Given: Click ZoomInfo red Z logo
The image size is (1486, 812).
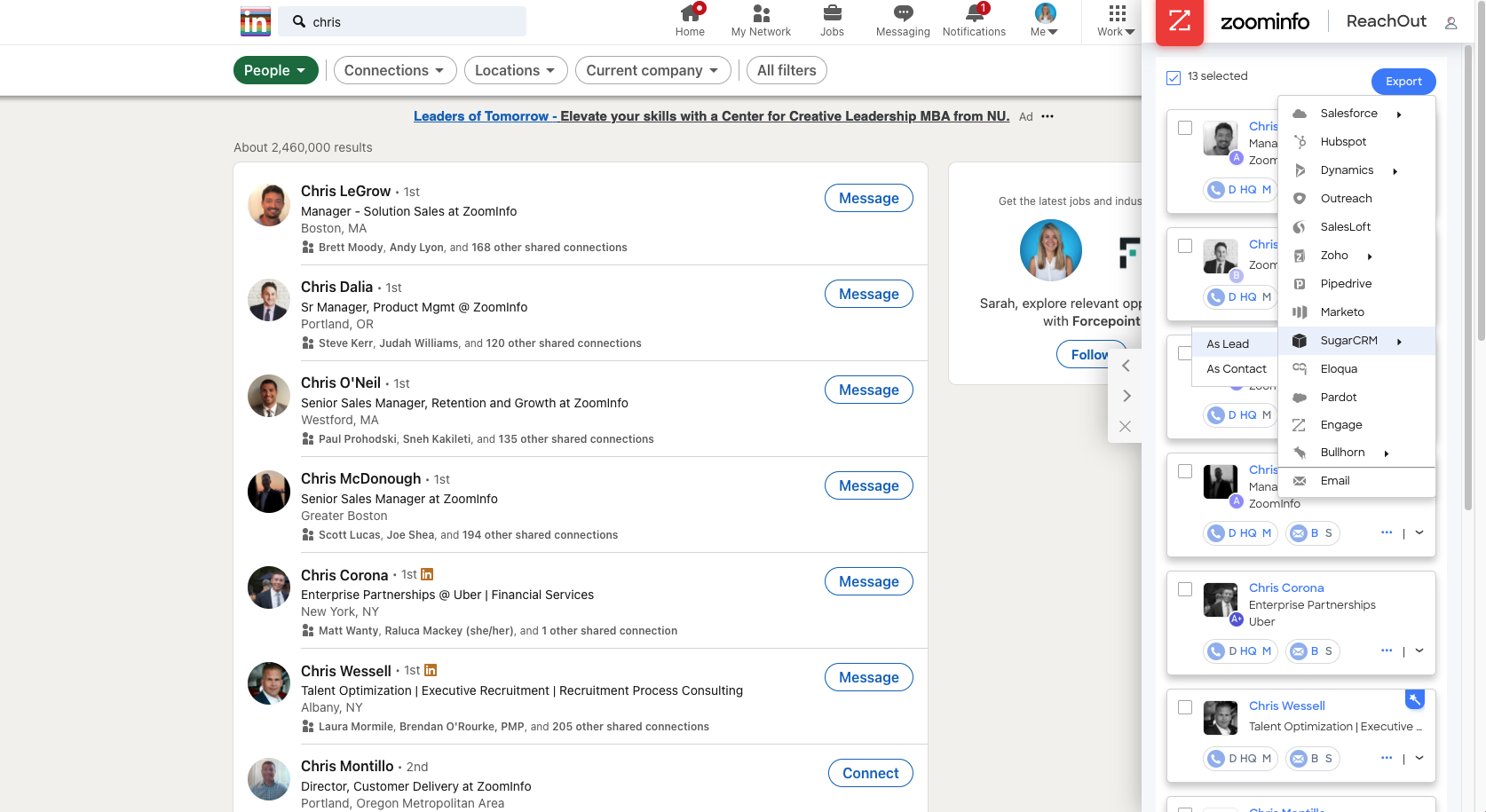Looking at the screenshot, I should (x=1180, y=21).
